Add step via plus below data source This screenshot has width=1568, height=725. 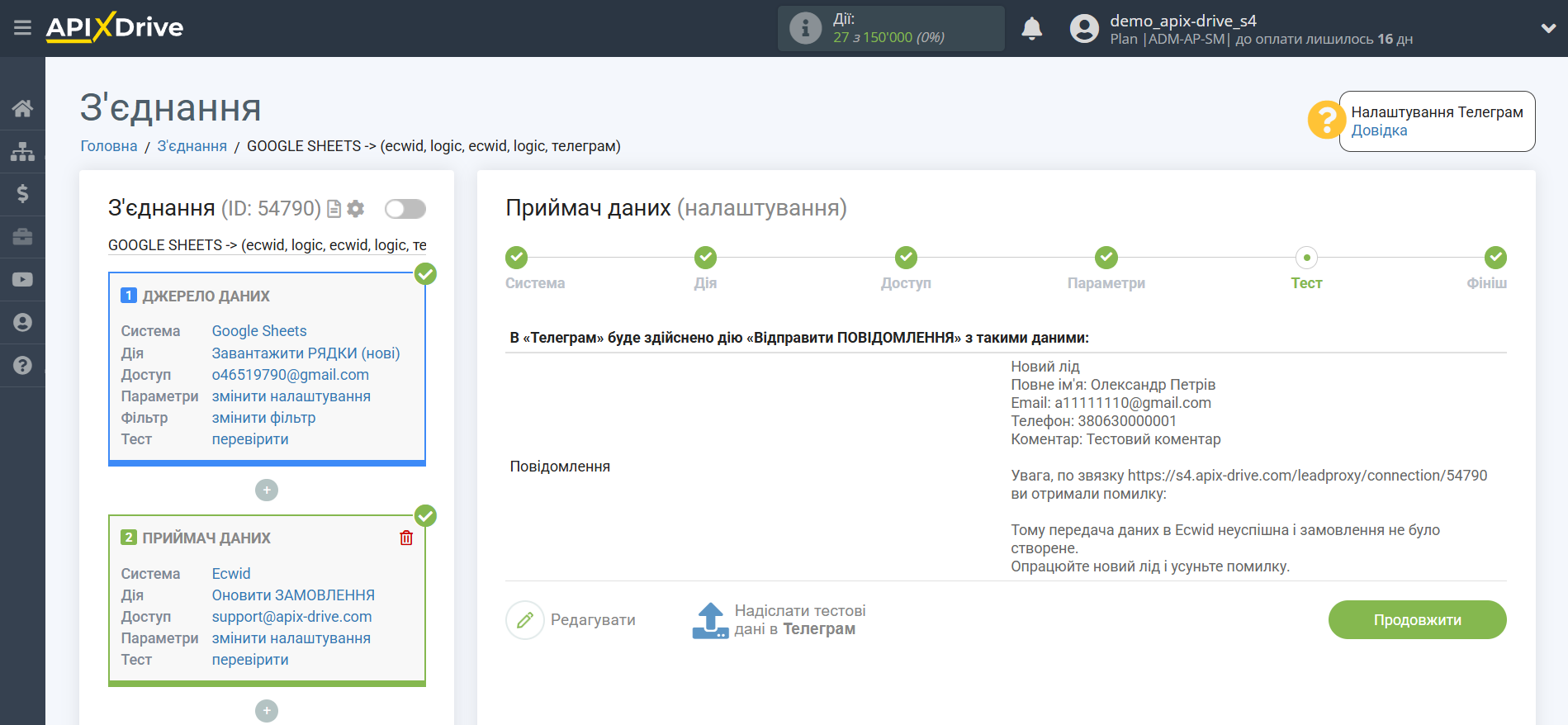[x=267, y=490]
